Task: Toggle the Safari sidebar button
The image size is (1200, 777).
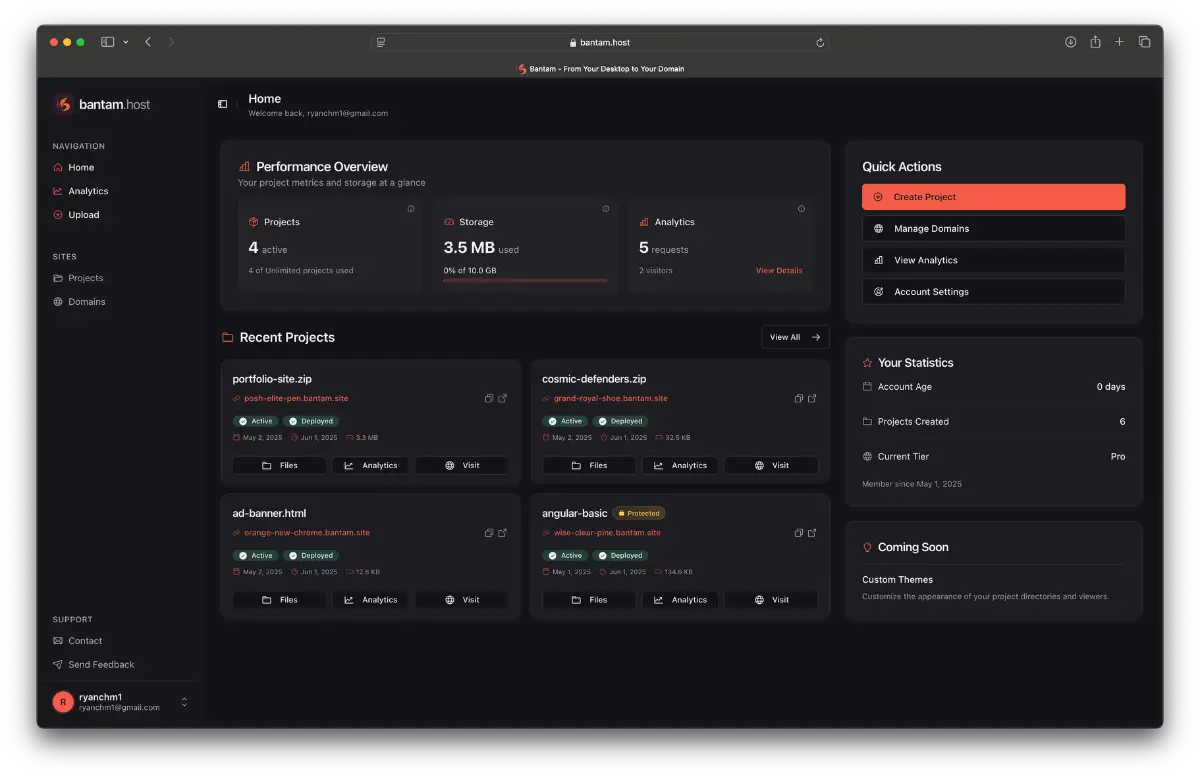Action: 107,42
